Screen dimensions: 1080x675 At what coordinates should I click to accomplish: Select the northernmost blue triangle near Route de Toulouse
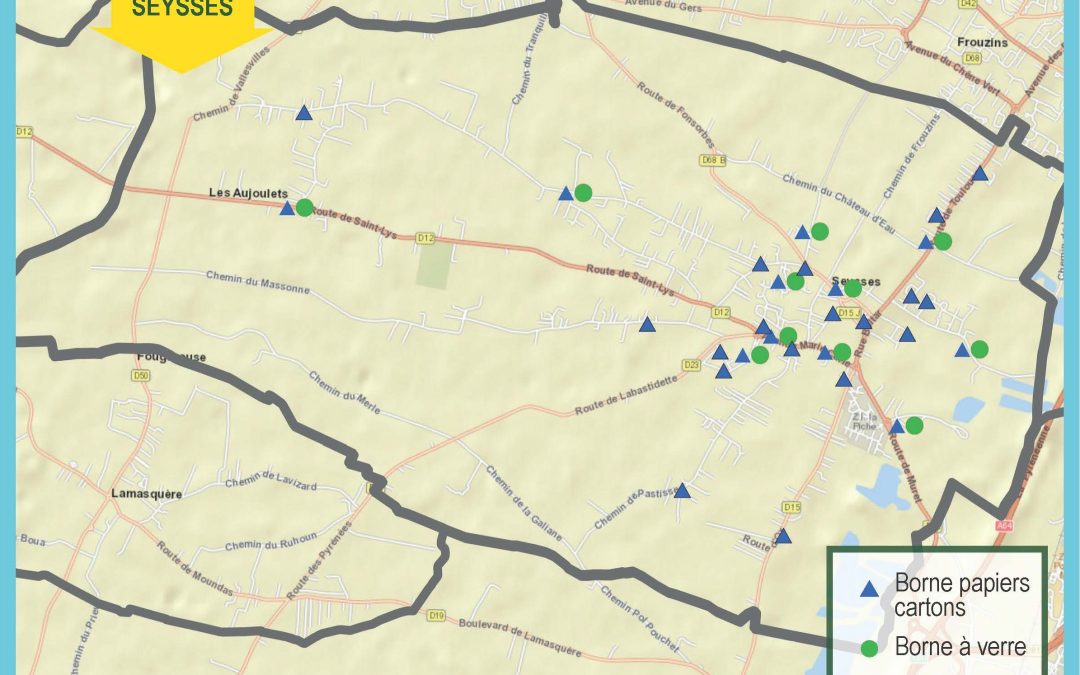tap(979, 174)
